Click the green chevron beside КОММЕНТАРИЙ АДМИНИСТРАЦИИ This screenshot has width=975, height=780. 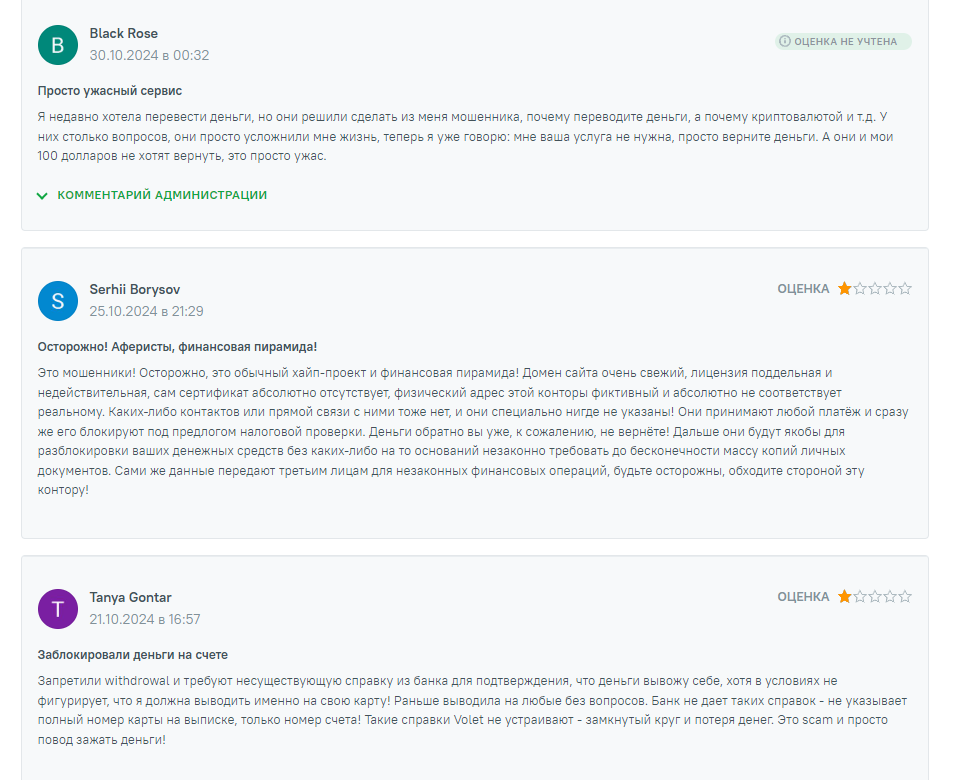42,196
